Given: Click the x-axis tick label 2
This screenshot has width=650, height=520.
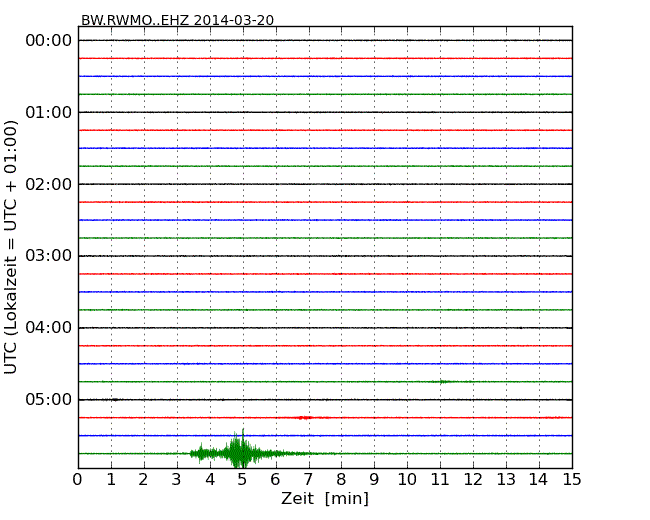Looking at the screenshot, I should 143,480.
